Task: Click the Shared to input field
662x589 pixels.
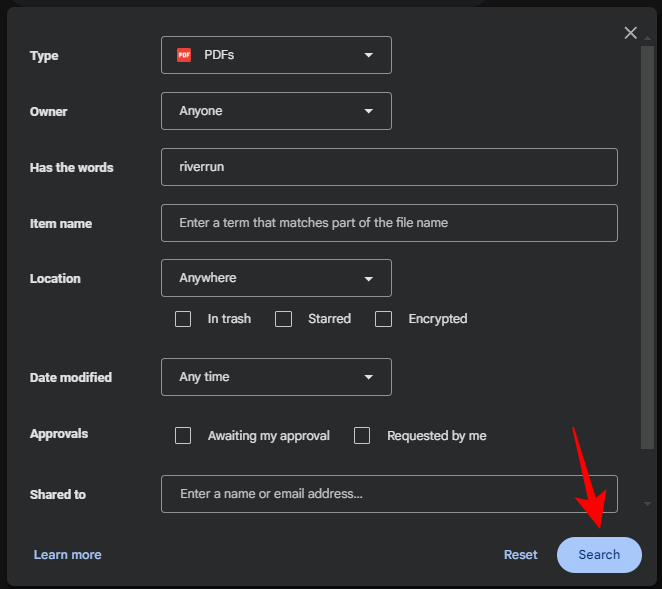Action: pyautogui.click(x=389, y=494)
